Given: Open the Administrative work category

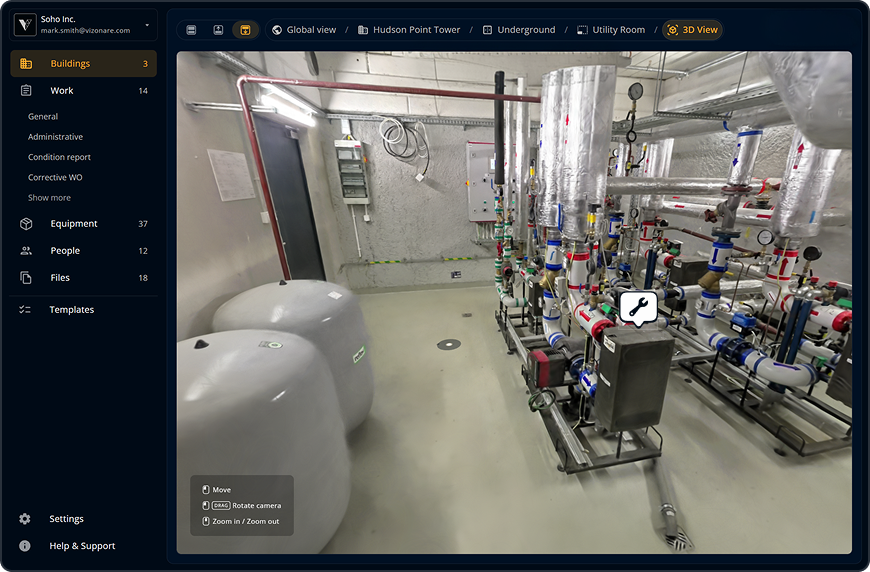Looking at the screenshot, I should (x=55, y=136).
